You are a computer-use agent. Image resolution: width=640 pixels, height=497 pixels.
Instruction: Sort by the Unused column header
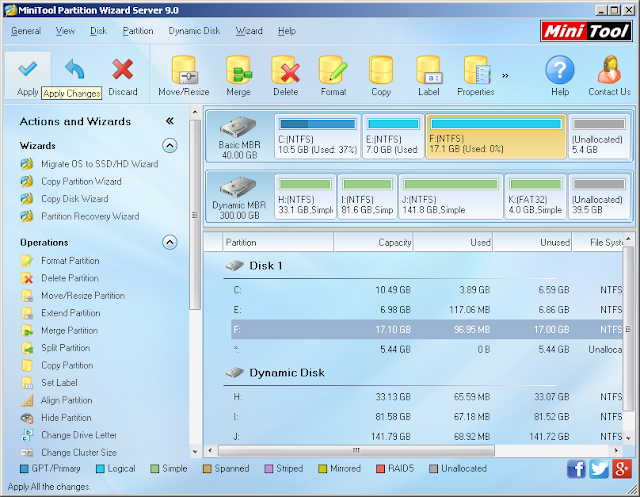(533, 242)
